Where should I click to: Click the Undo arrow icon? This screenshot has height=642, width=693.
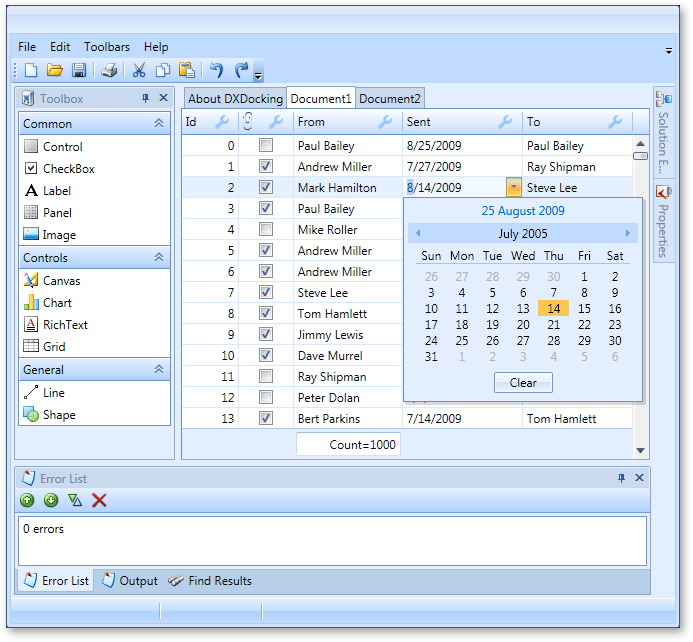(x=216, y=70)
